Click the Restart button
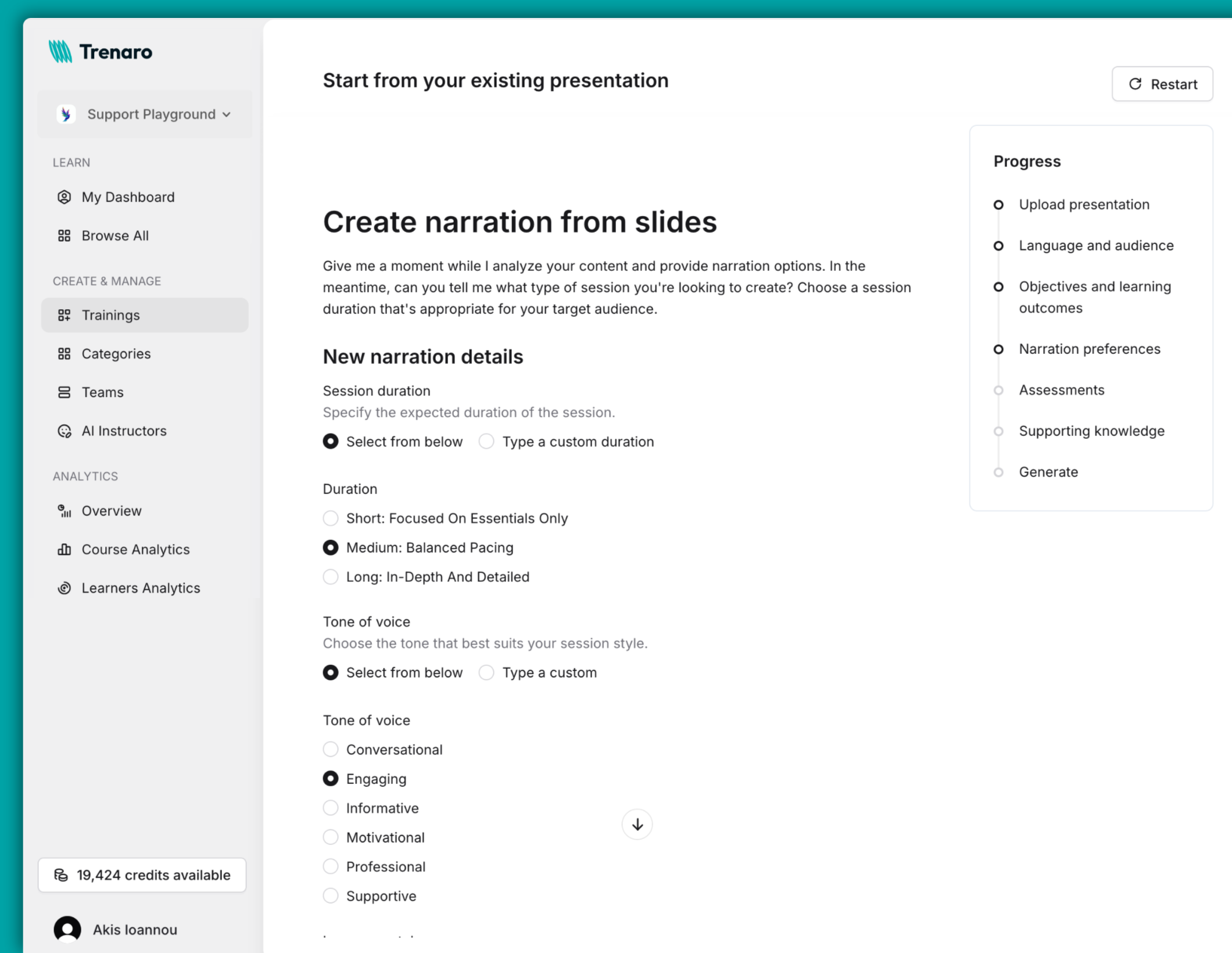Viewport: 1232px width, 953px height. [1162, 84]
